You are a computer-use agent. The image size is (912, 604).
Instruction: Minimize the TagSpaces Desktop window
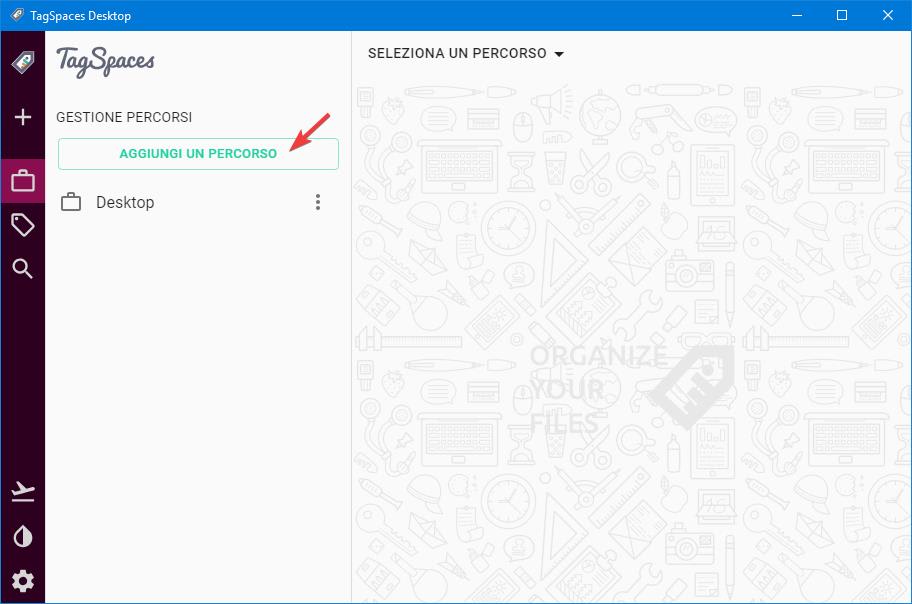[x=797, y=15]
